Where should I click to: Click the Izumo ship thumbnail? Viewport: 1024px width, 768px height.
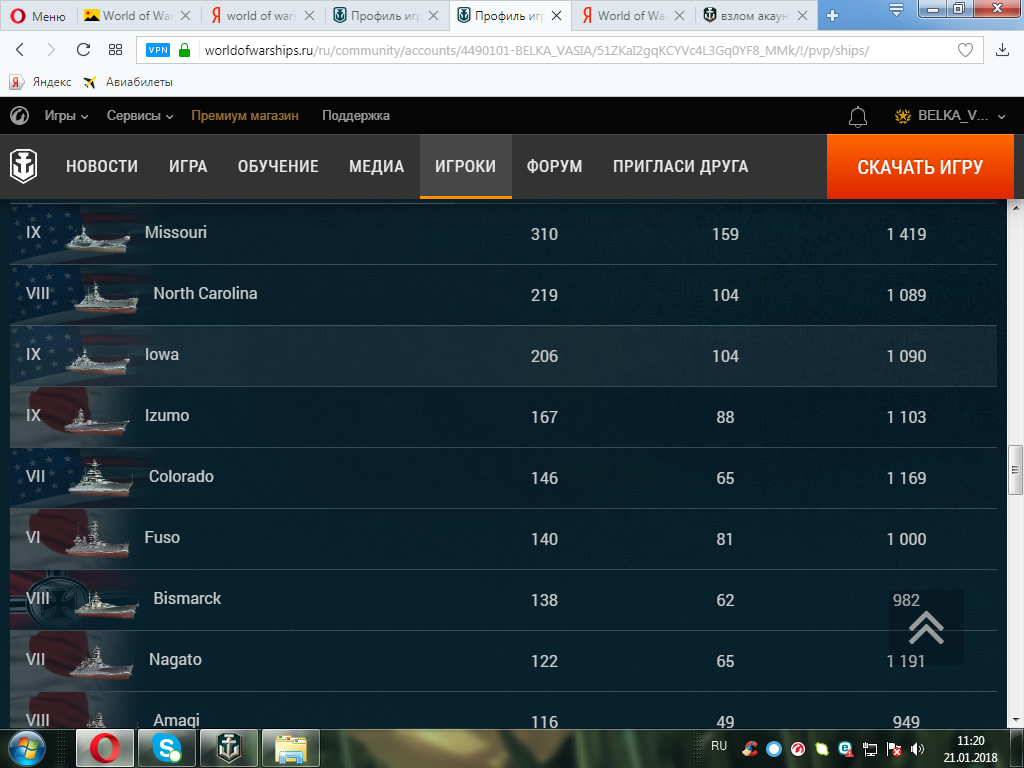[x=97, y=421]
